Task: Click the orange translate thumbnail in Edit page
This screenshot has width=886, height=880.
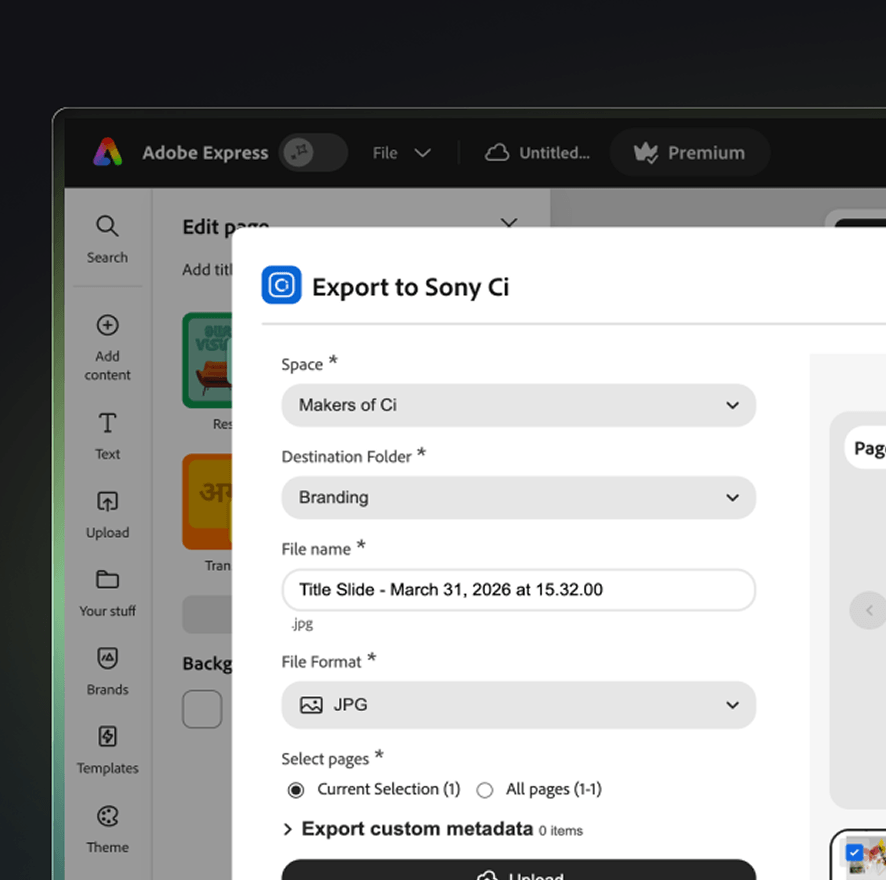Action: (x=207, y=501)
